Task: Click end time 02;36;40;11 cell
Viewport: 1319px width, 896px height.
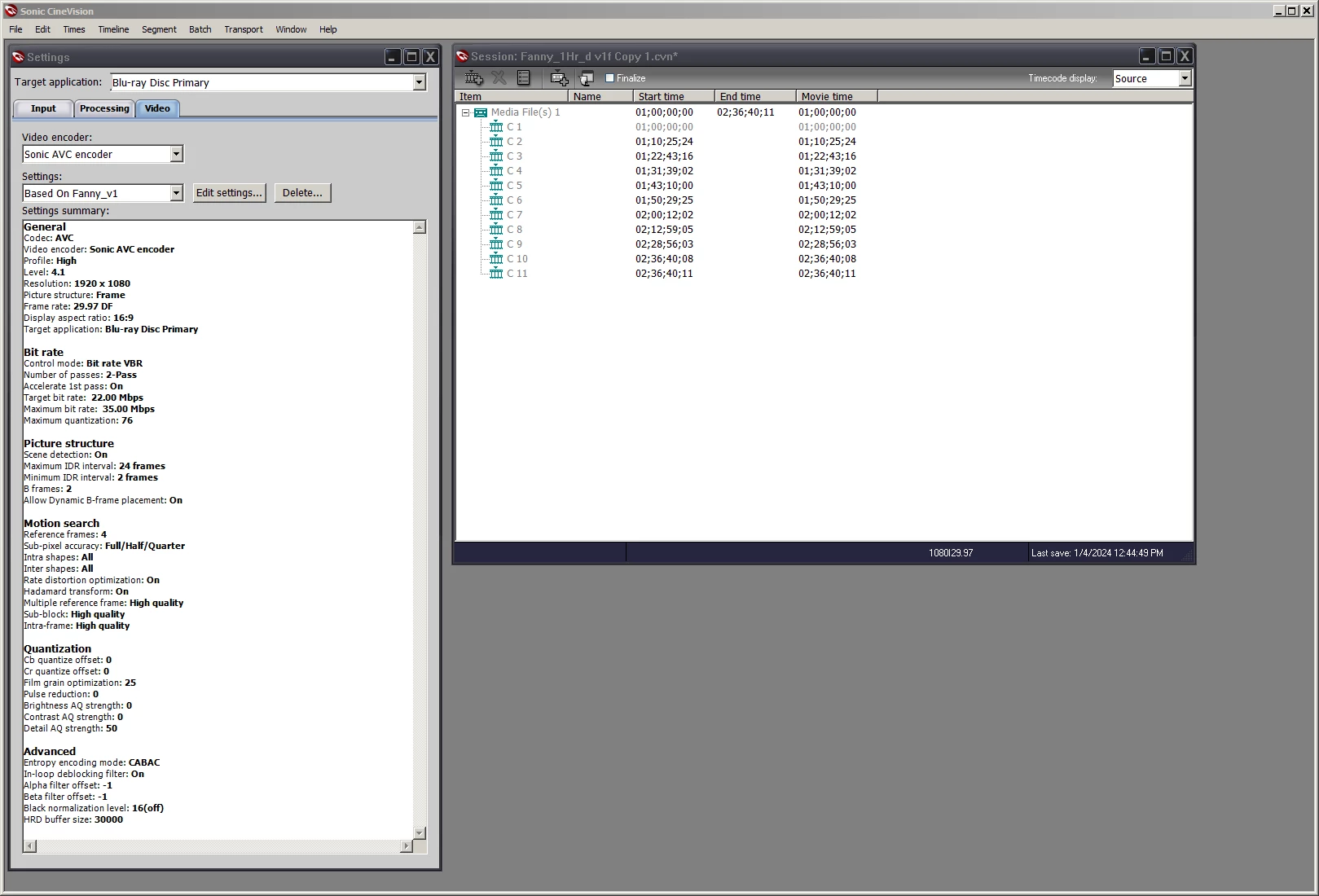Action: (745, 112)
